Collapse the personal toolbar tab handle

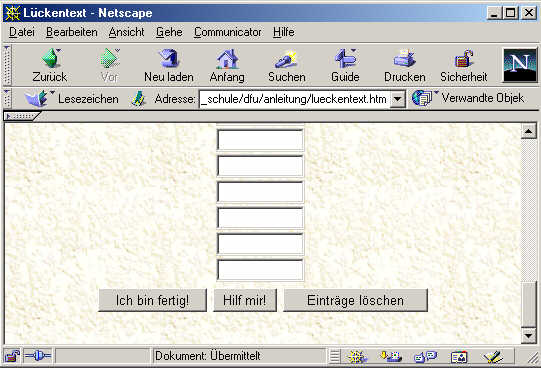tap(21, 116)
